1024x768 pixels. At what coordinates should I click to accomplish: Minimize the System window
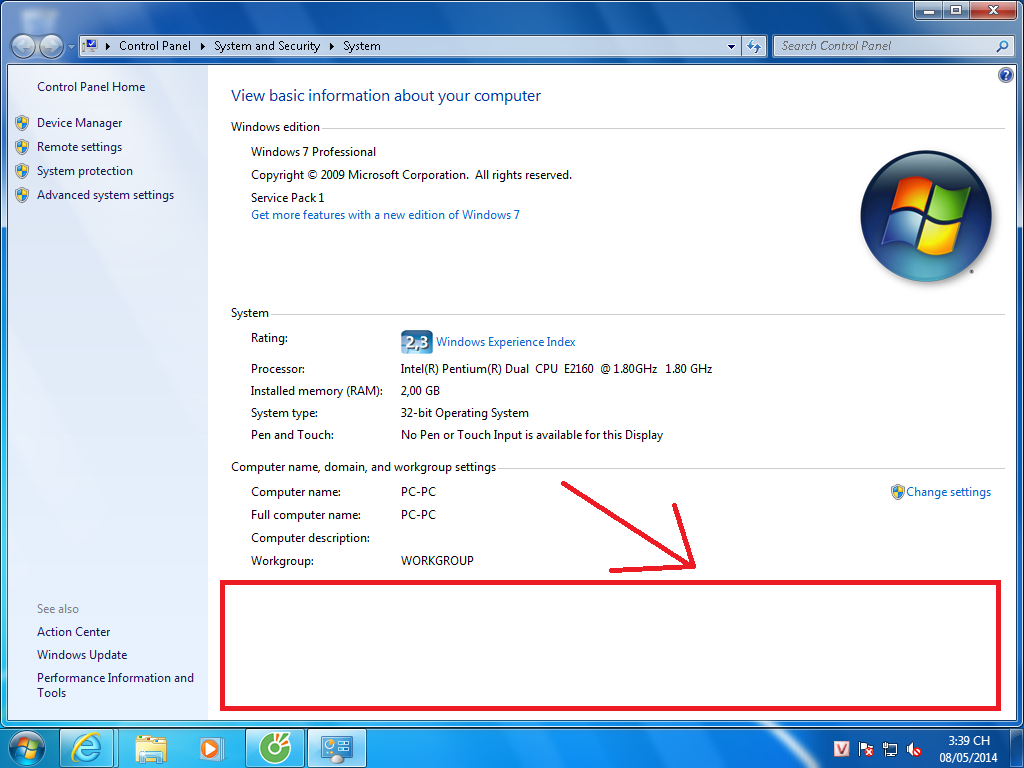[x=929, y=11]
